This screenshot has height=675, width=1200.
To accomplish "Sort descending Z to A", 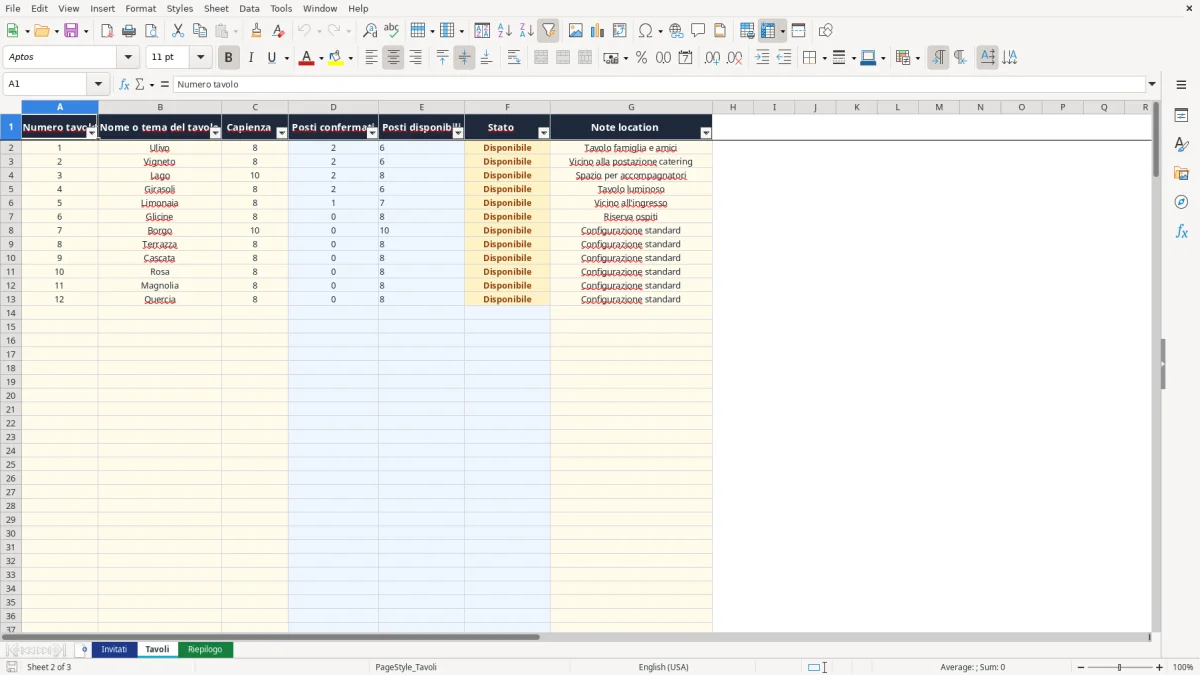I will 527,31.
